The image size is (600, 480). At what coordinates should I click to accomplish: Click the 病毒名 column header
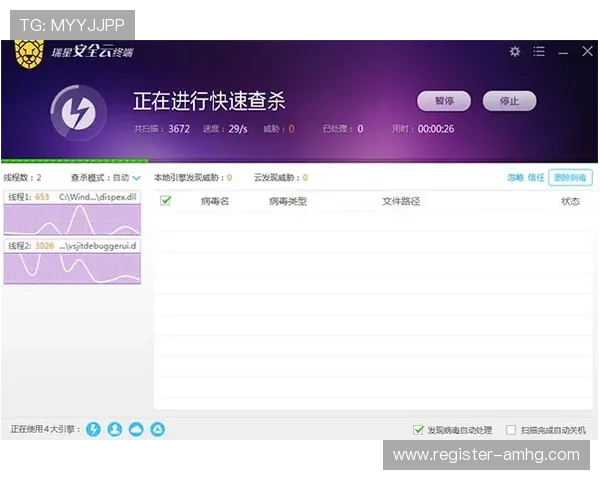tap(215, 201)
